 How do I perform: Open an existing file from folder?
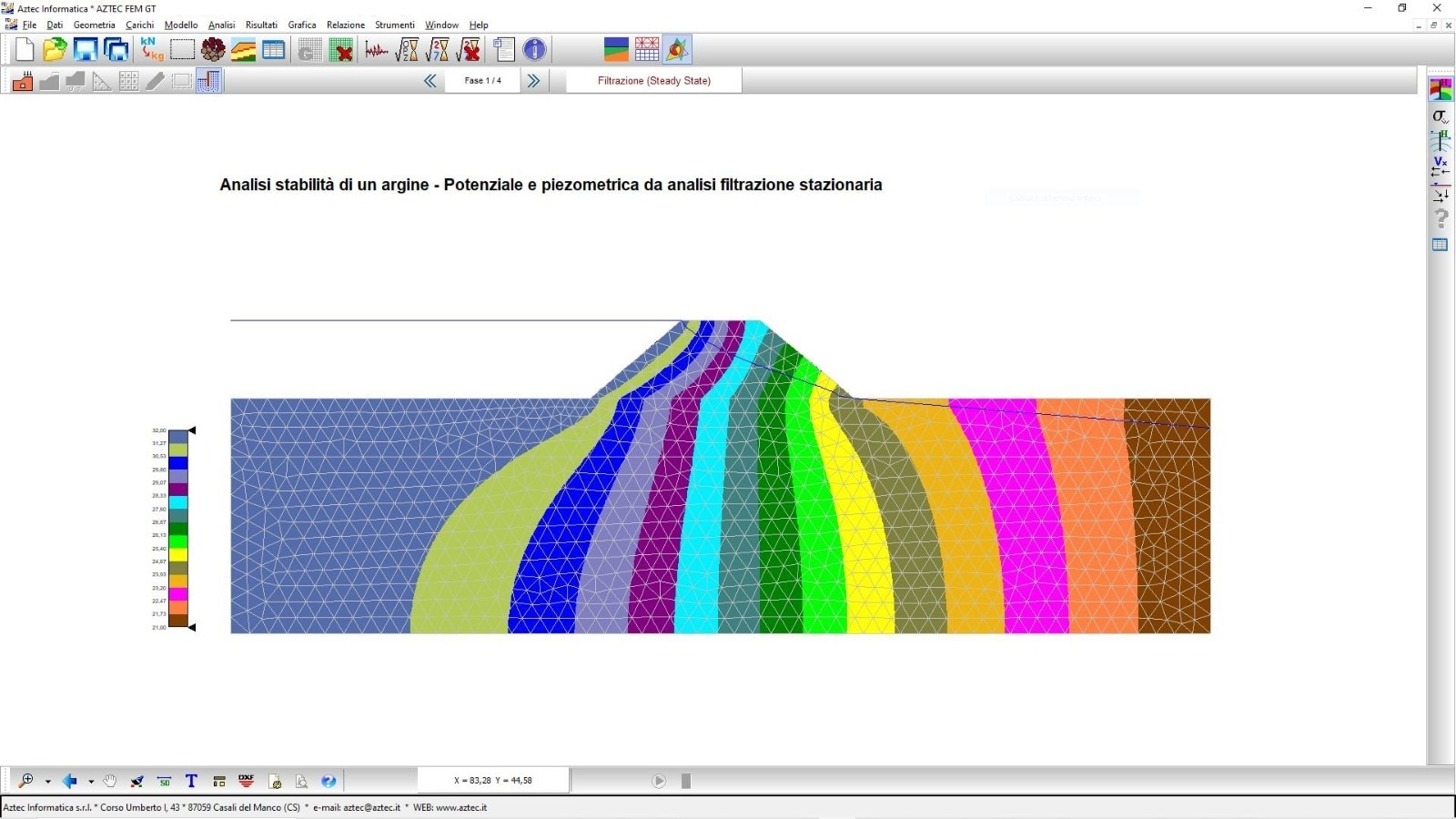[x=55, y=50]
